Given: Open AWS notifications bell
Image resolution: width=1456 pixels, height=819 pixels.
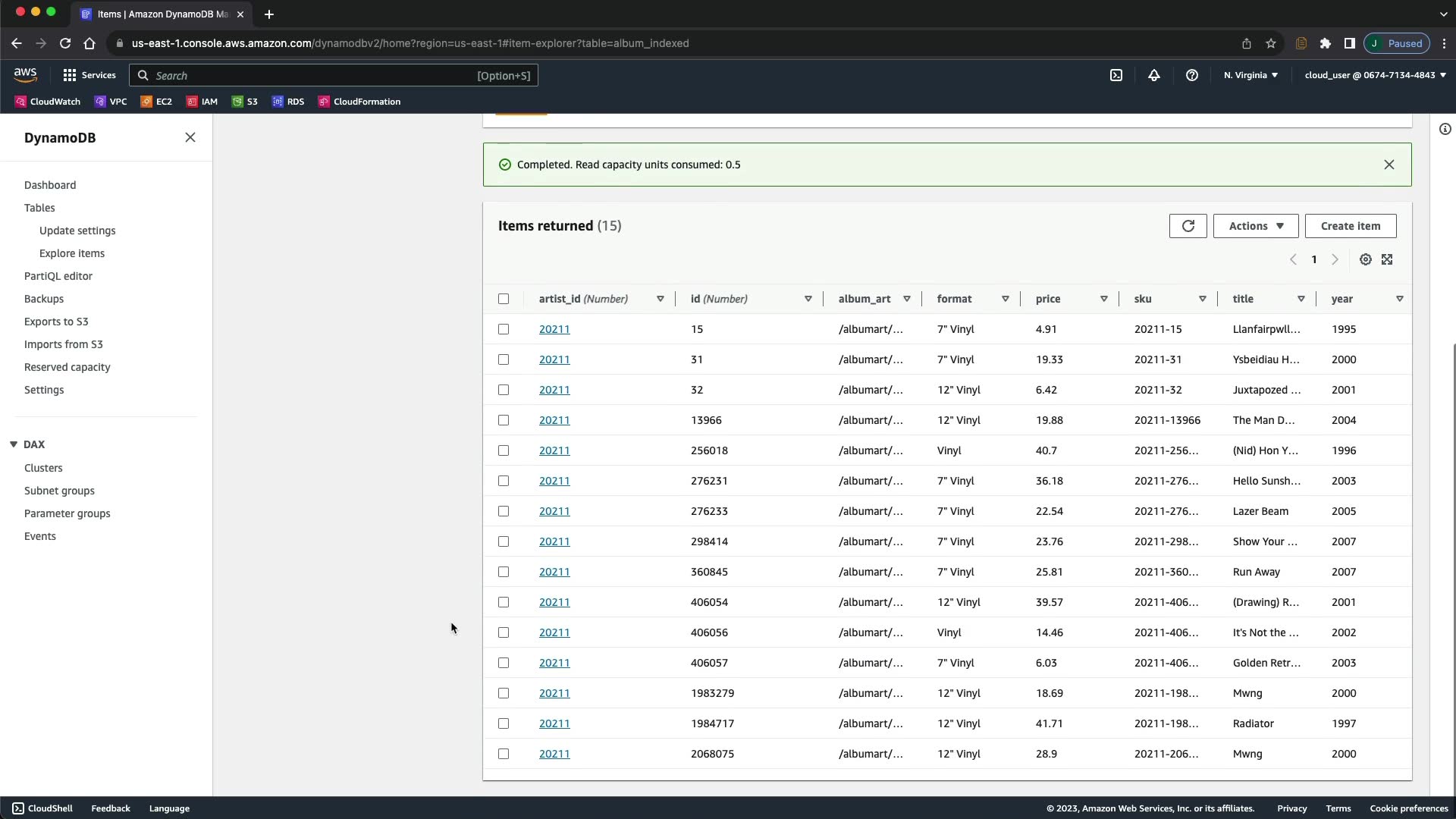Looking at the screenshot, I should tap(1153, 75).
